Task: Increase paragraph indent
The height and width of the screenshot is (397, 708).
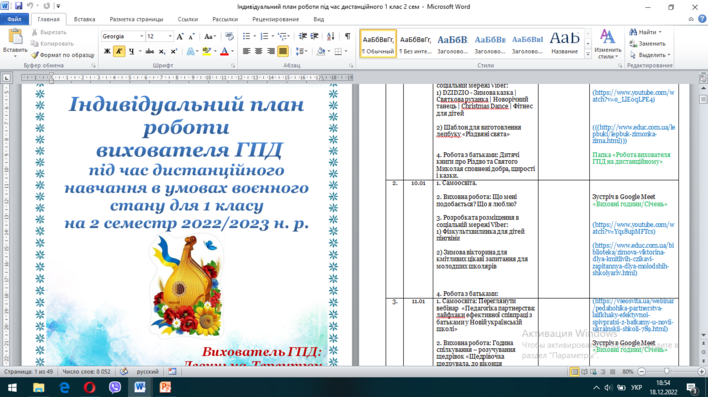Action: point(314,36)
